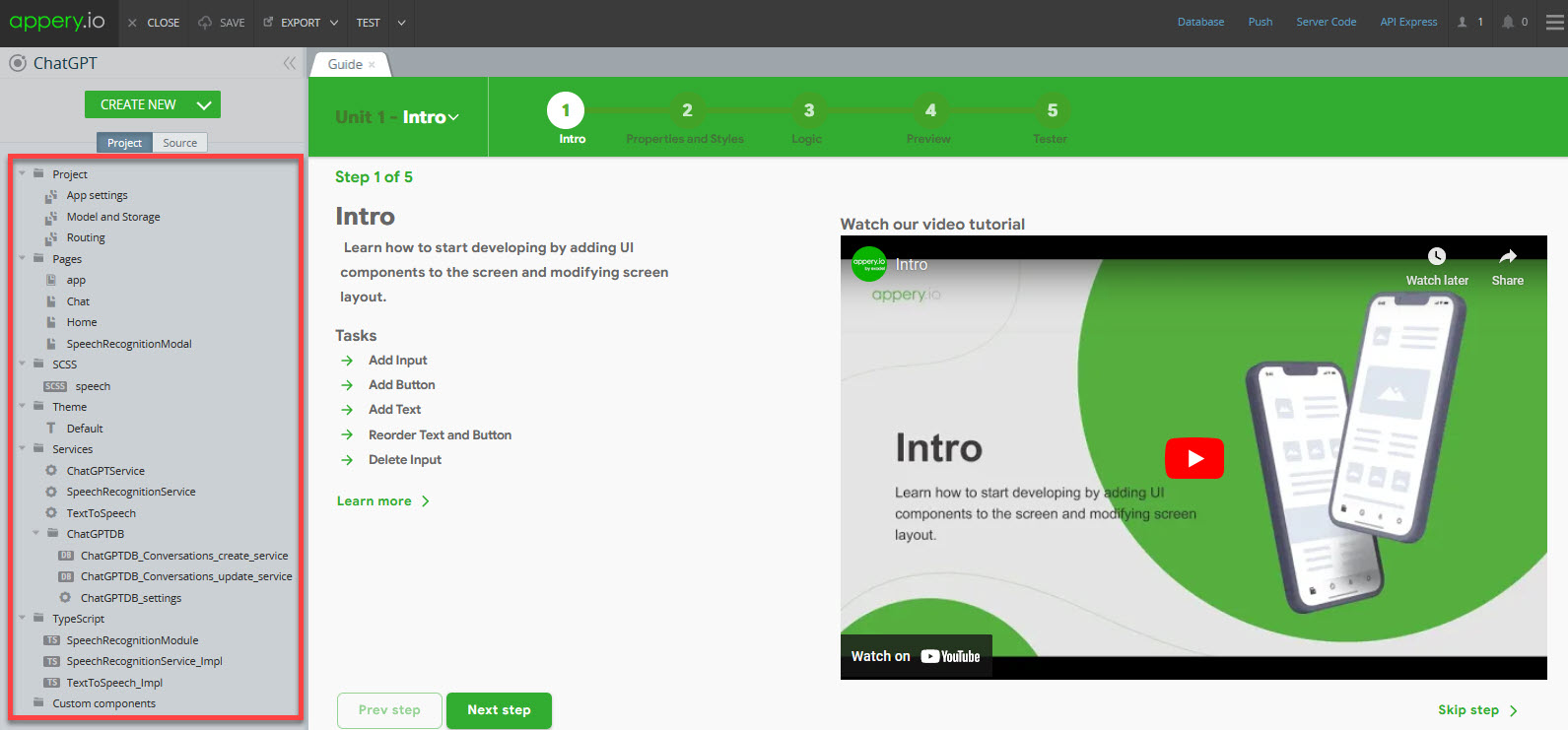1568x730 pixels.
Task: Click the Learn more link
Action: (383, 500)
